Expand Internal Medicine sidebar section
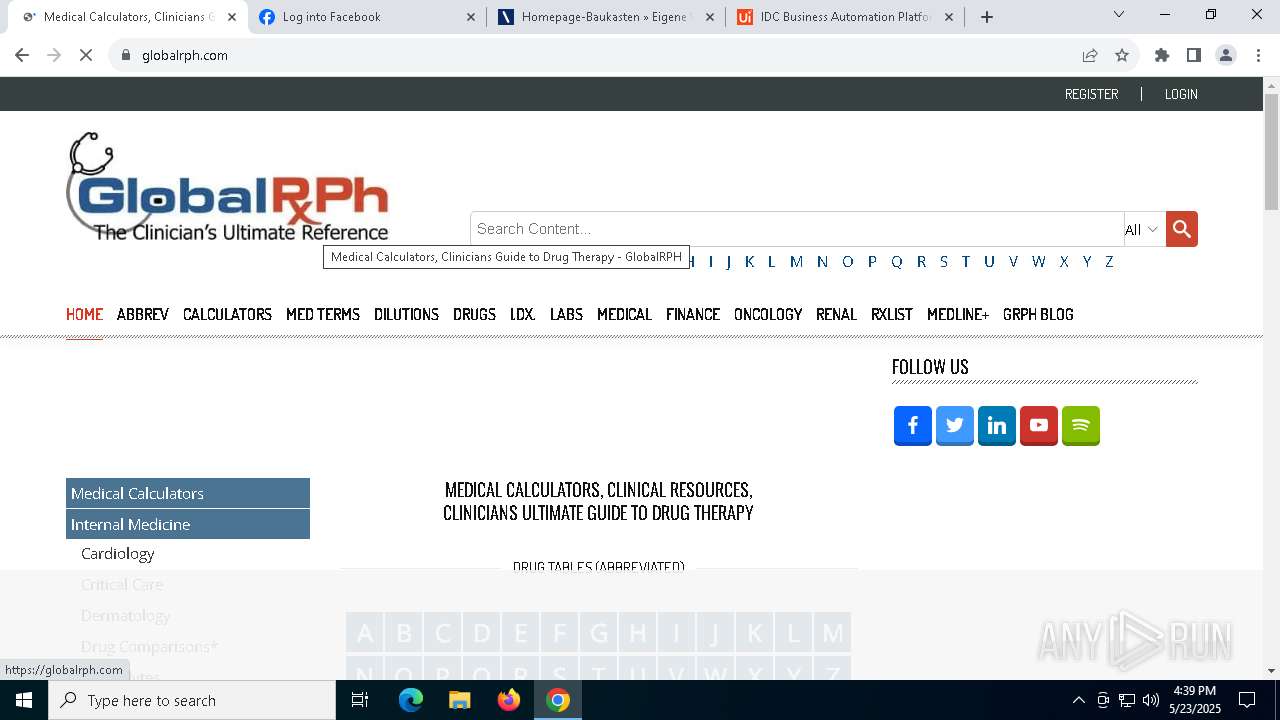 click(188, 524)
